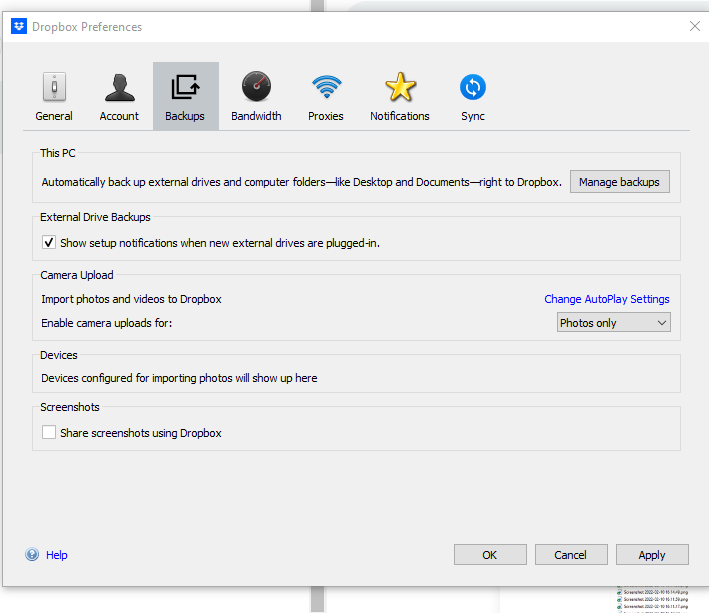The height and width of the screenshot is (613, 709).
Task: Click the 'Dropbox Preferences' window title
Action: tap(87, 27)
